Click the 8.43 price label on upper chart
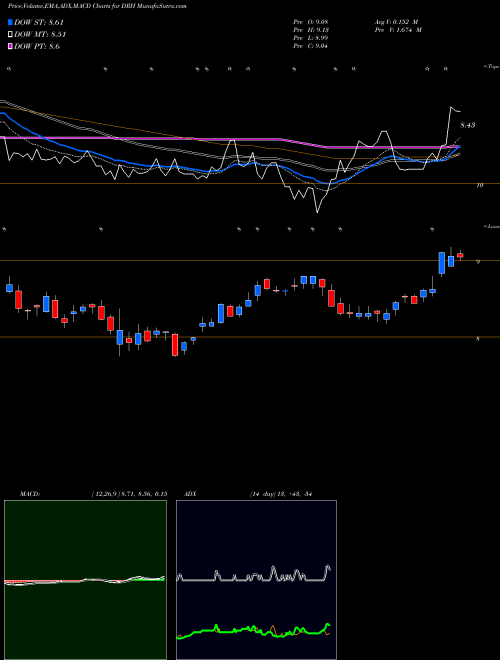Viewport: 500px width, 660px height. (x=468, y=125)
